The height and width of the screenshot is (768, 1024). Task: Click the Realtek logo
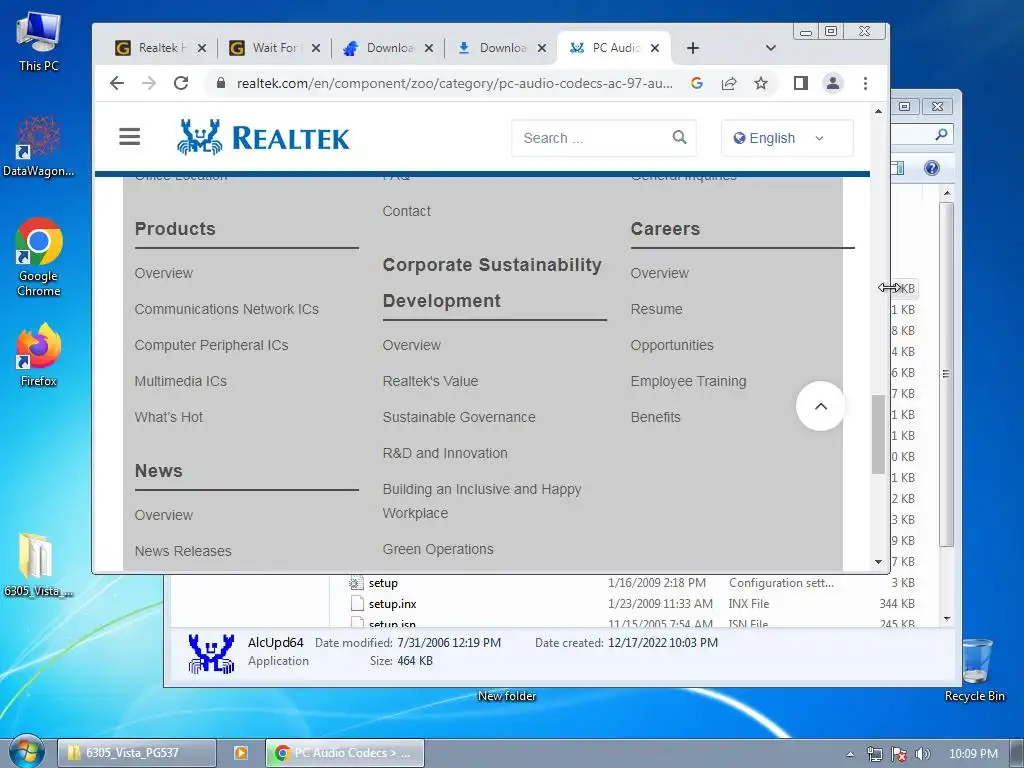[x=263, y=137]
